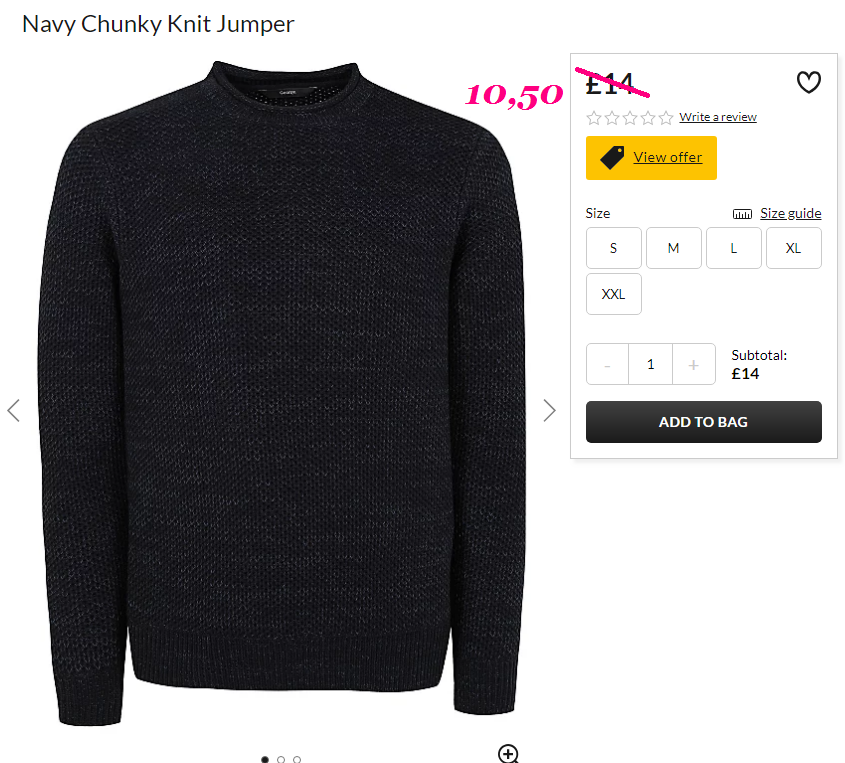Rate product with the fifth star

click(666, 117)
